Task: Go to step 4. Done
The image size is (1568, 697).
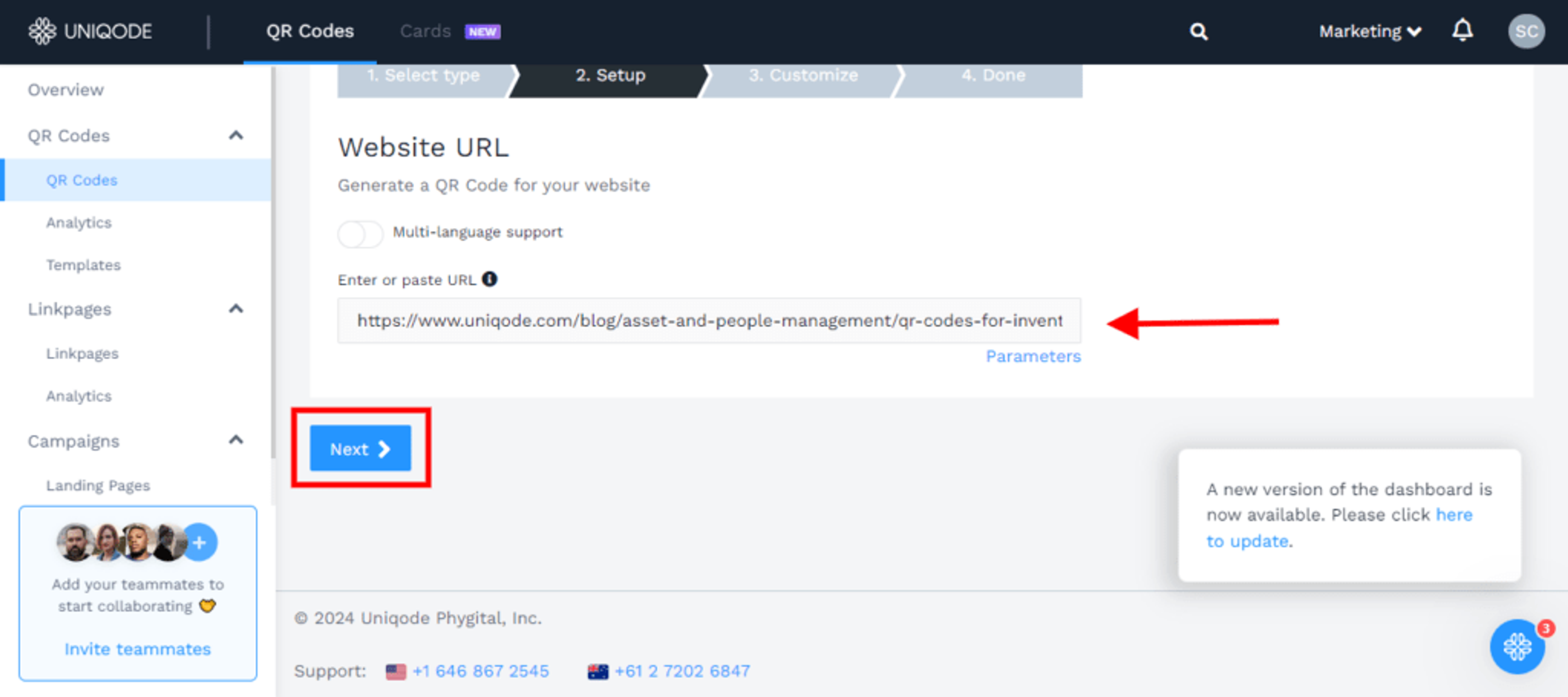Action: point(993,76)
